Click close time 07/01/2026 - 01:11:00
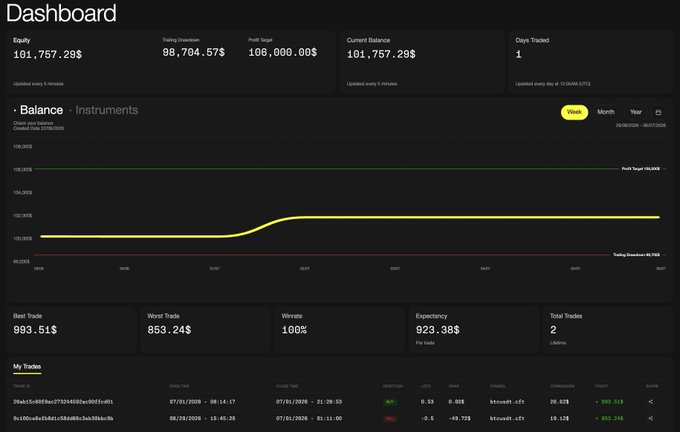The image size is (680, 432). coord(309,419)
